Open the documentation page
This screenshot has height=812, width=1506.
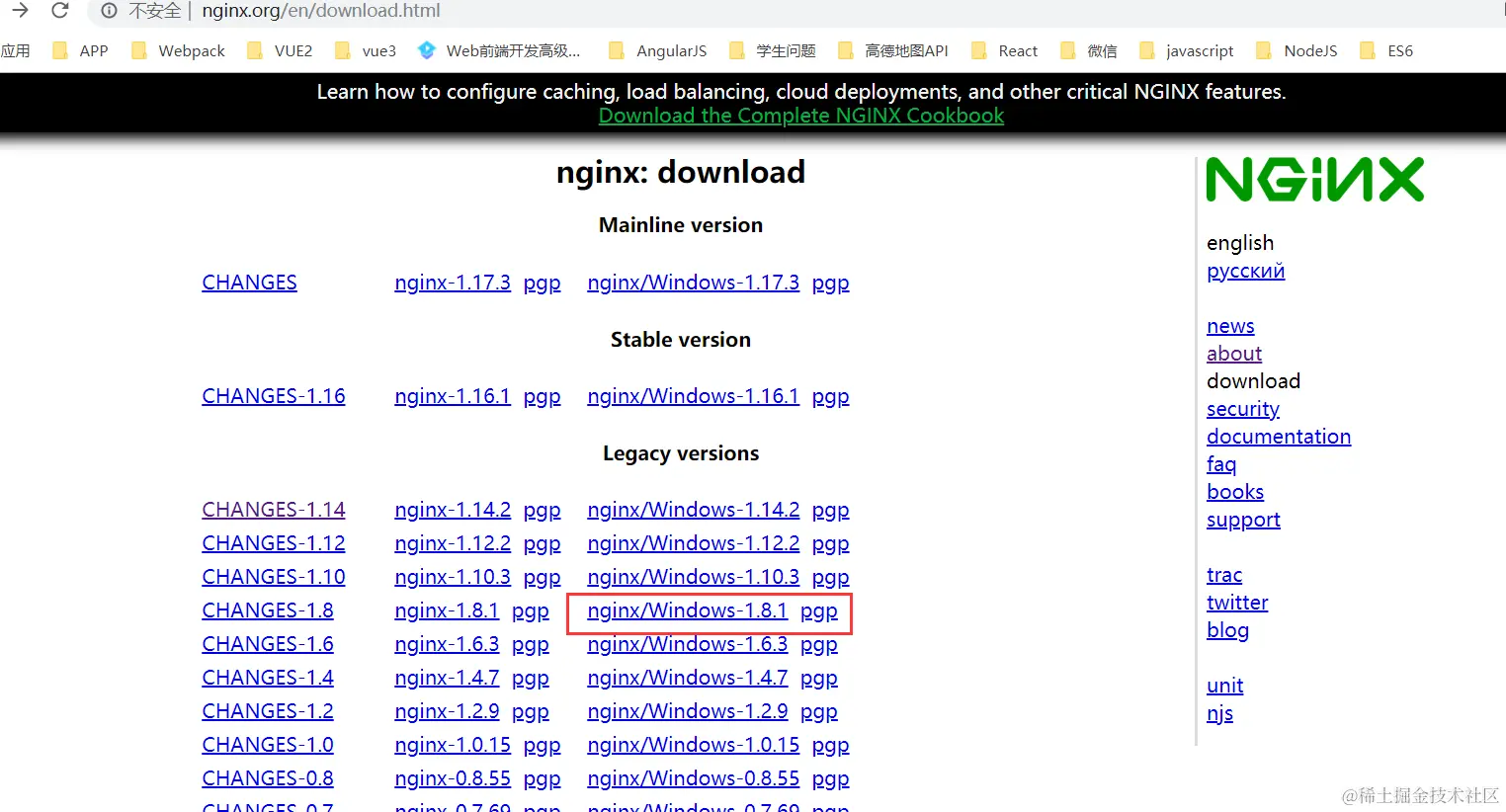(x=1279, y=437)
